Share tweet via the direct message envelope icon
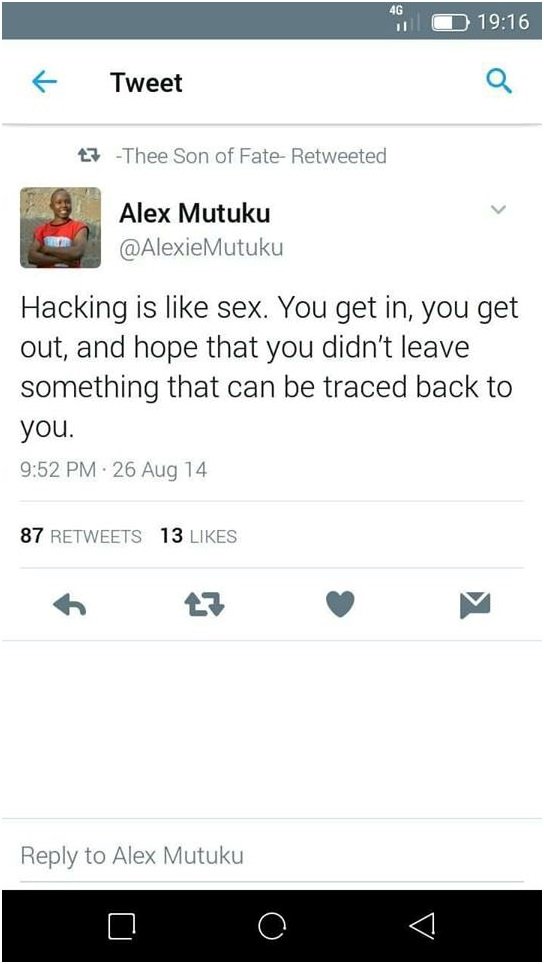This screenshot has height=964, width=544. 475,605
